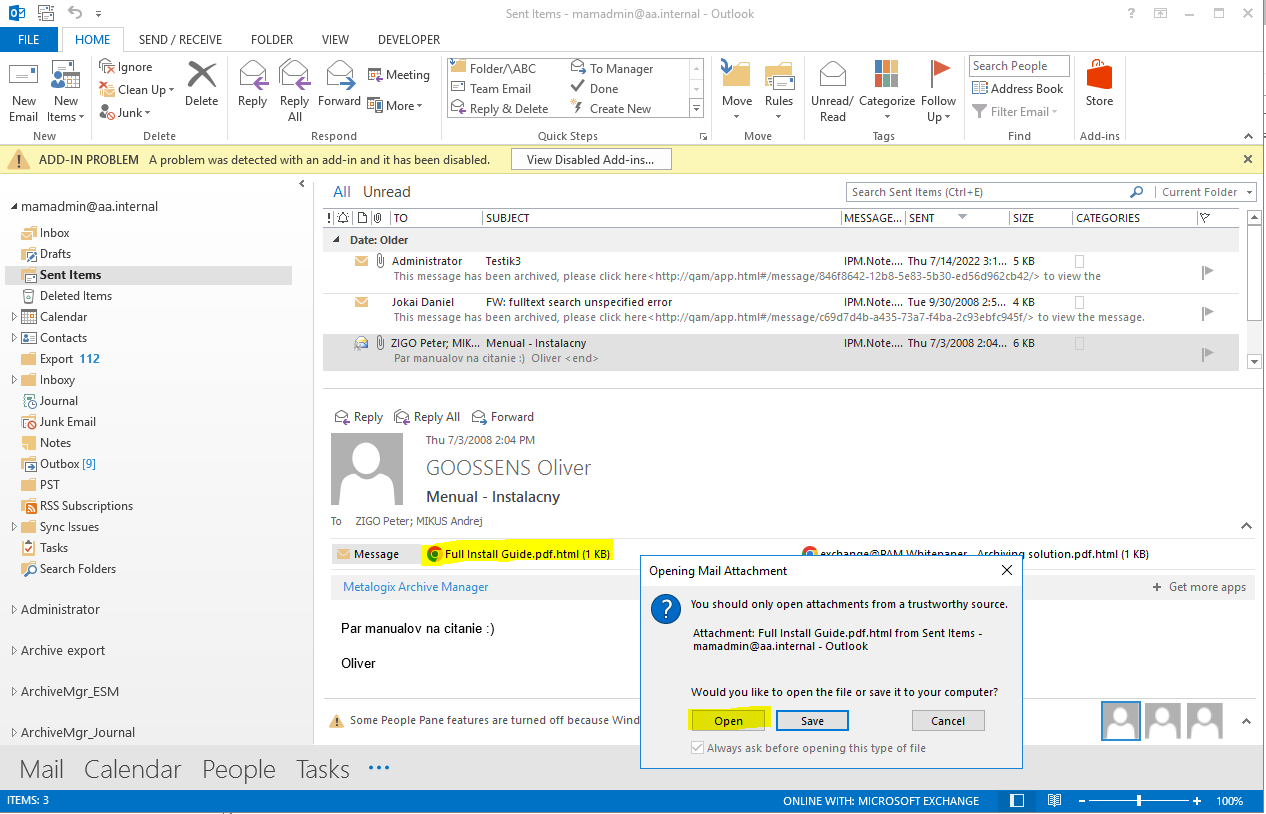Click the Categorize color icon
1266x814 pixels.
pyautogui.click(x=886, y=75)
